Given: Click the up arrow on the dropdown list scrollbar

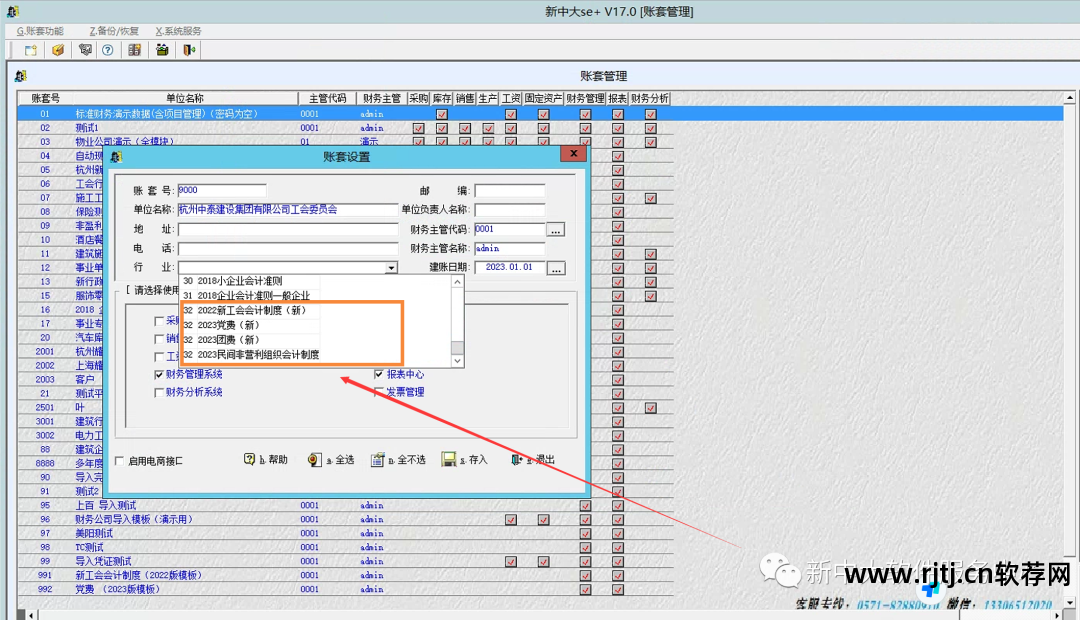Looking at the screenshot, I should pyautogui.click(x=457, y=282).
